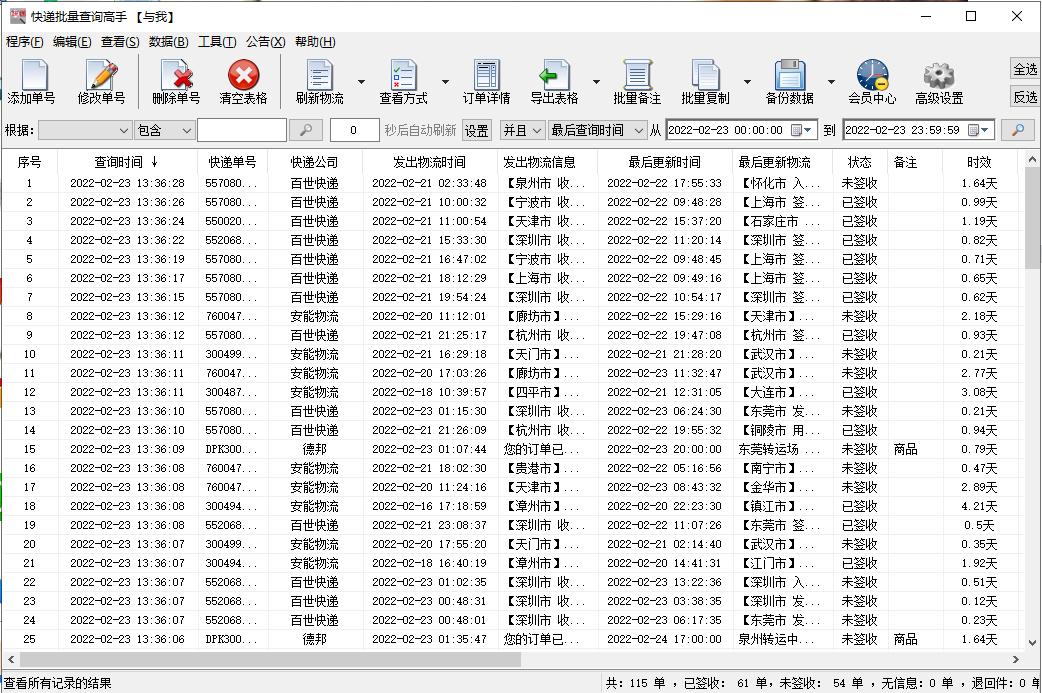
Task: Click the 设置 button beside 秒后自动刷新
Action: point(477,129)
